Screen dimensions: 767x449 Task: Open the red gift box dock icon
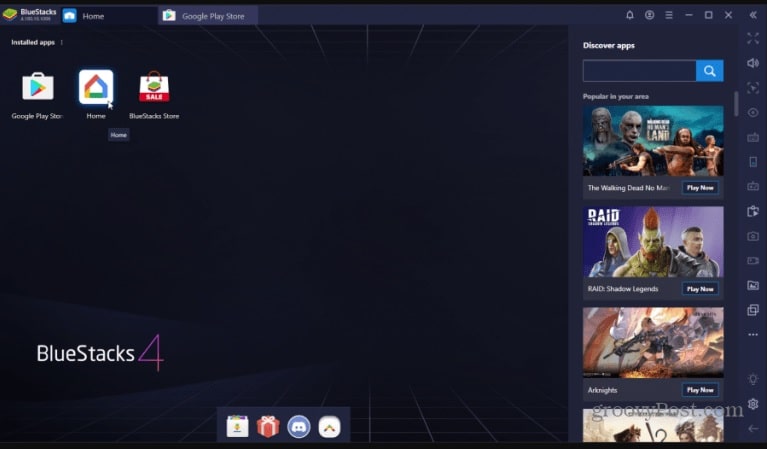pyautogui.click(x=268, y=427)
